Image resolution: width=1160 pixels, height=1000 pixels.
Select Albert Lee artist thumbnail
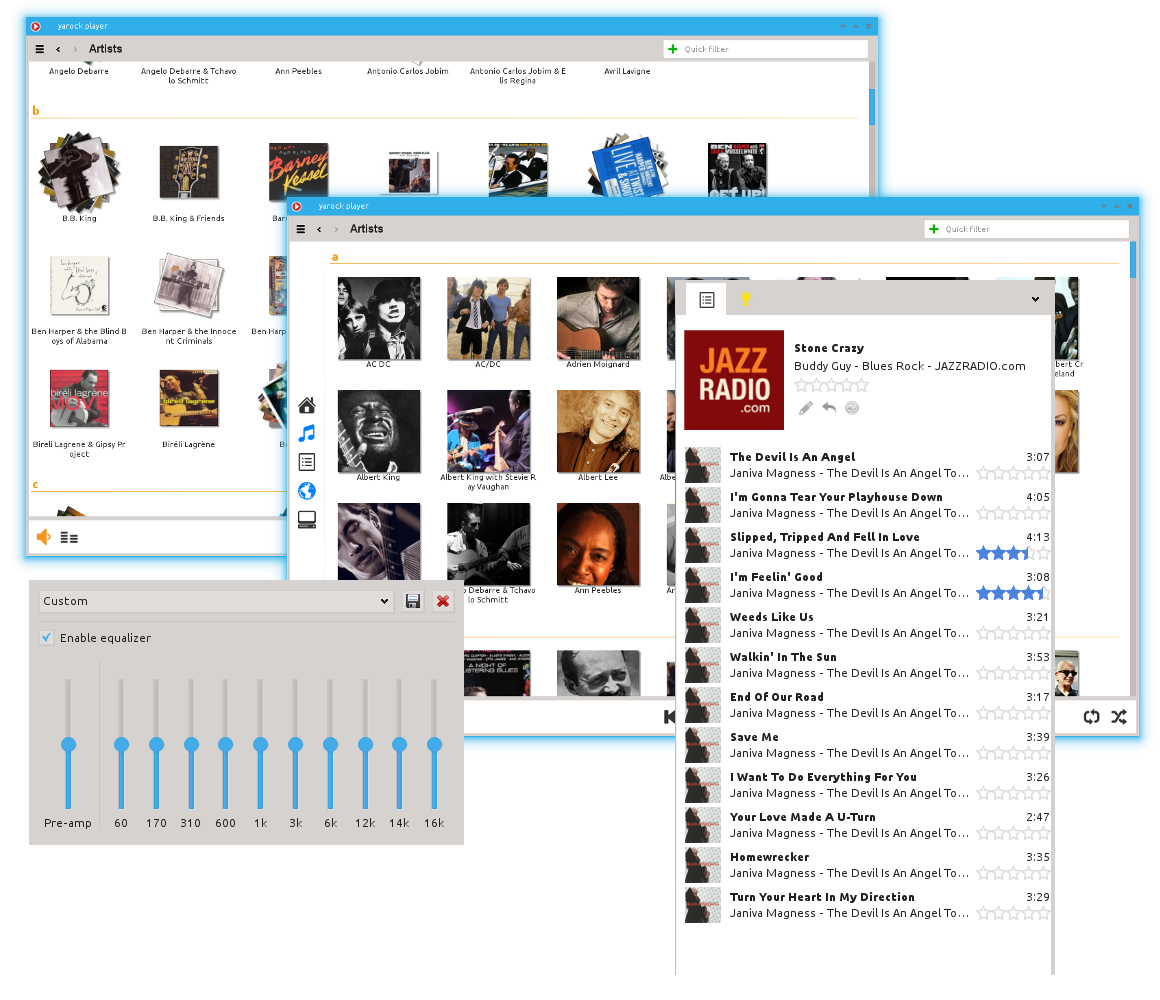click(x=598, y=432)
